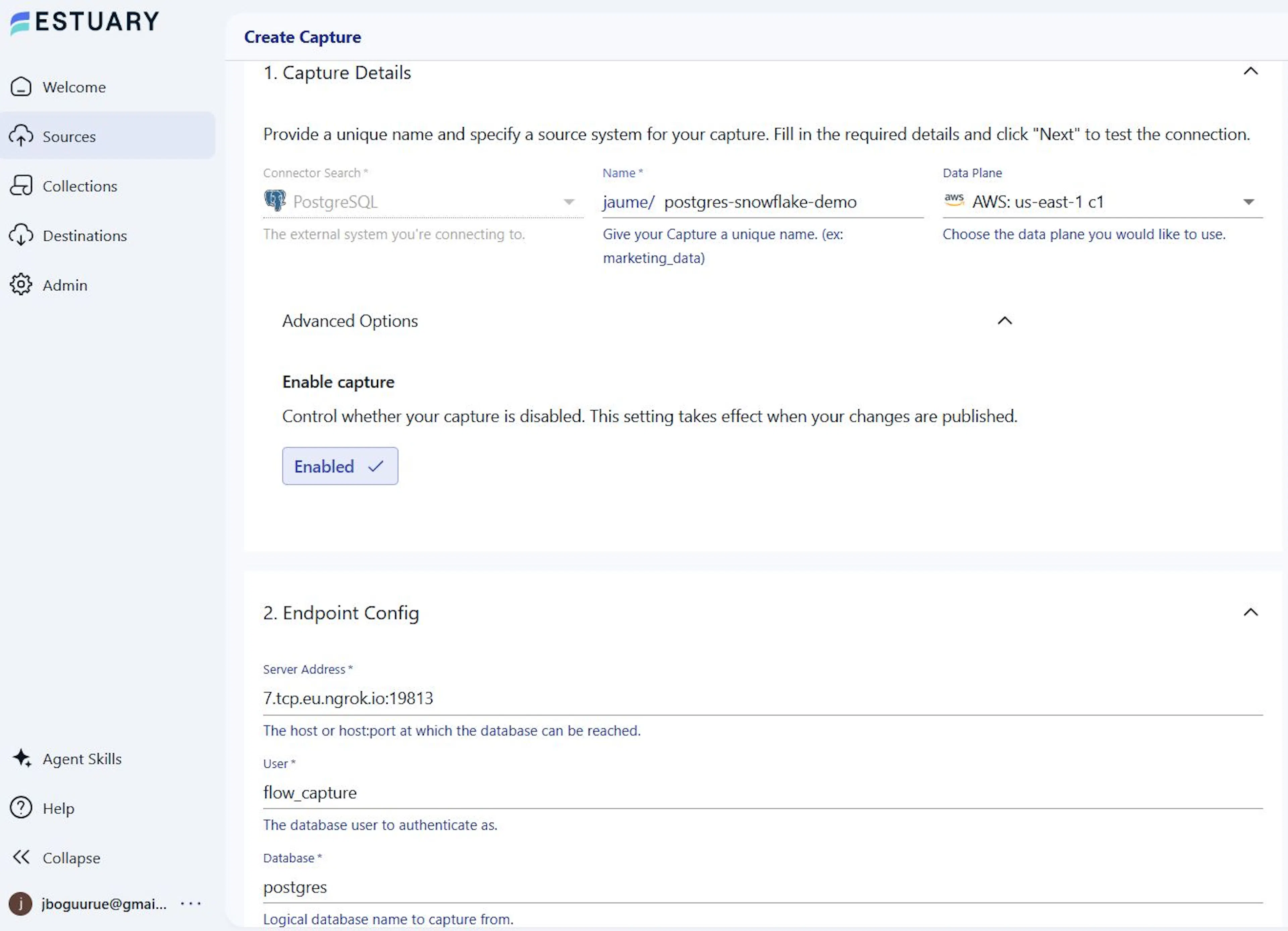The image size is (1288, 931).
Task: Open the Data Plane dropdown arrow
Action: point(1248,202)
